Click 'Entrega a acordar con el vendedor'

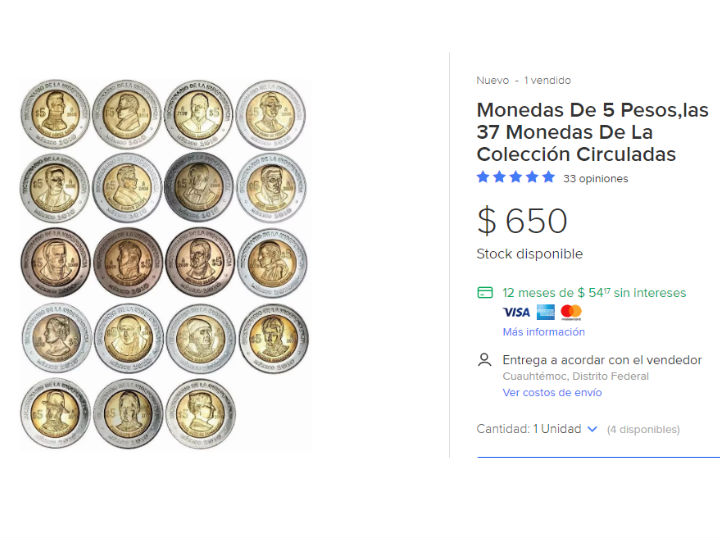click(x=602, y=360)
